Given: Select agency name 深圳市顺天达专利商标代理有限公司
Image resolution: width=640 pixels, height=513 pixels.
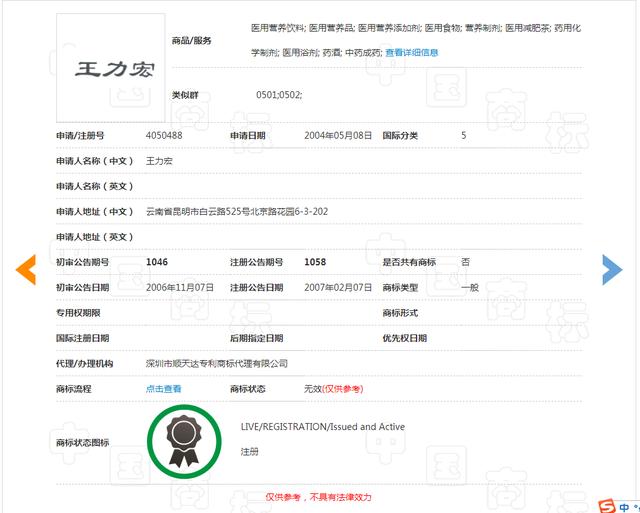Looking at the screenshot, I should [x=217, y=363].
